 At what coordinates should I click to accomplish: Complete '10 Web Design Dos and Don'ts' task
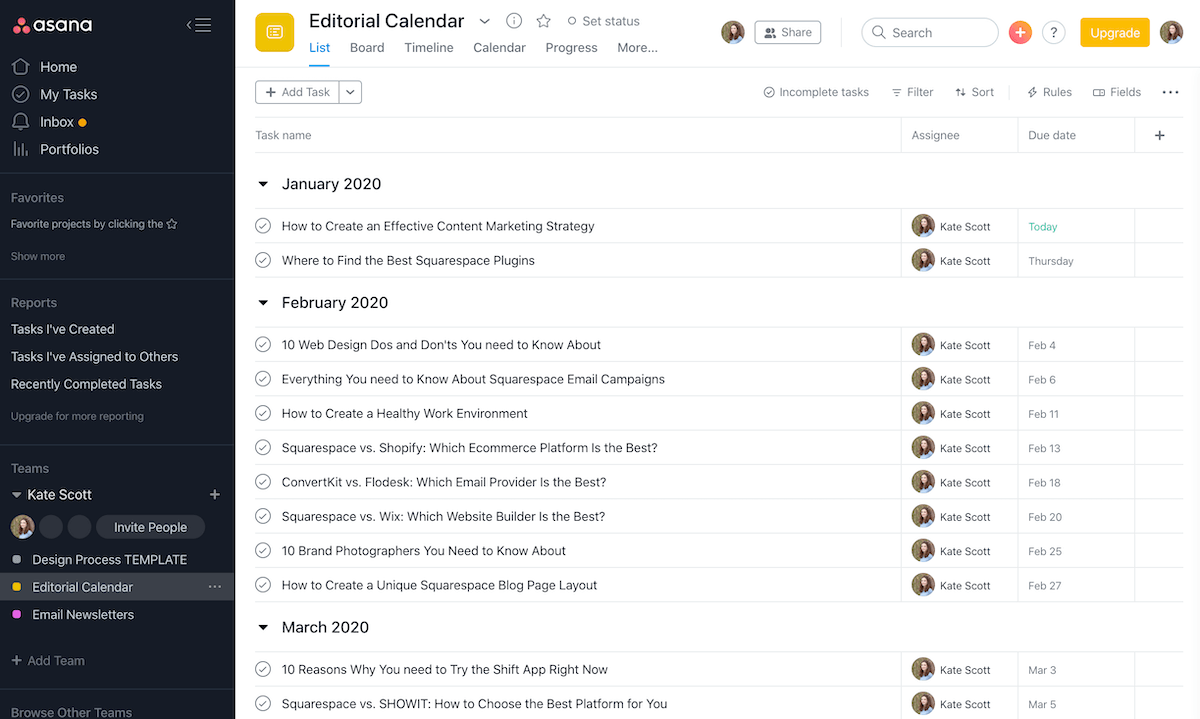point(263,345)
